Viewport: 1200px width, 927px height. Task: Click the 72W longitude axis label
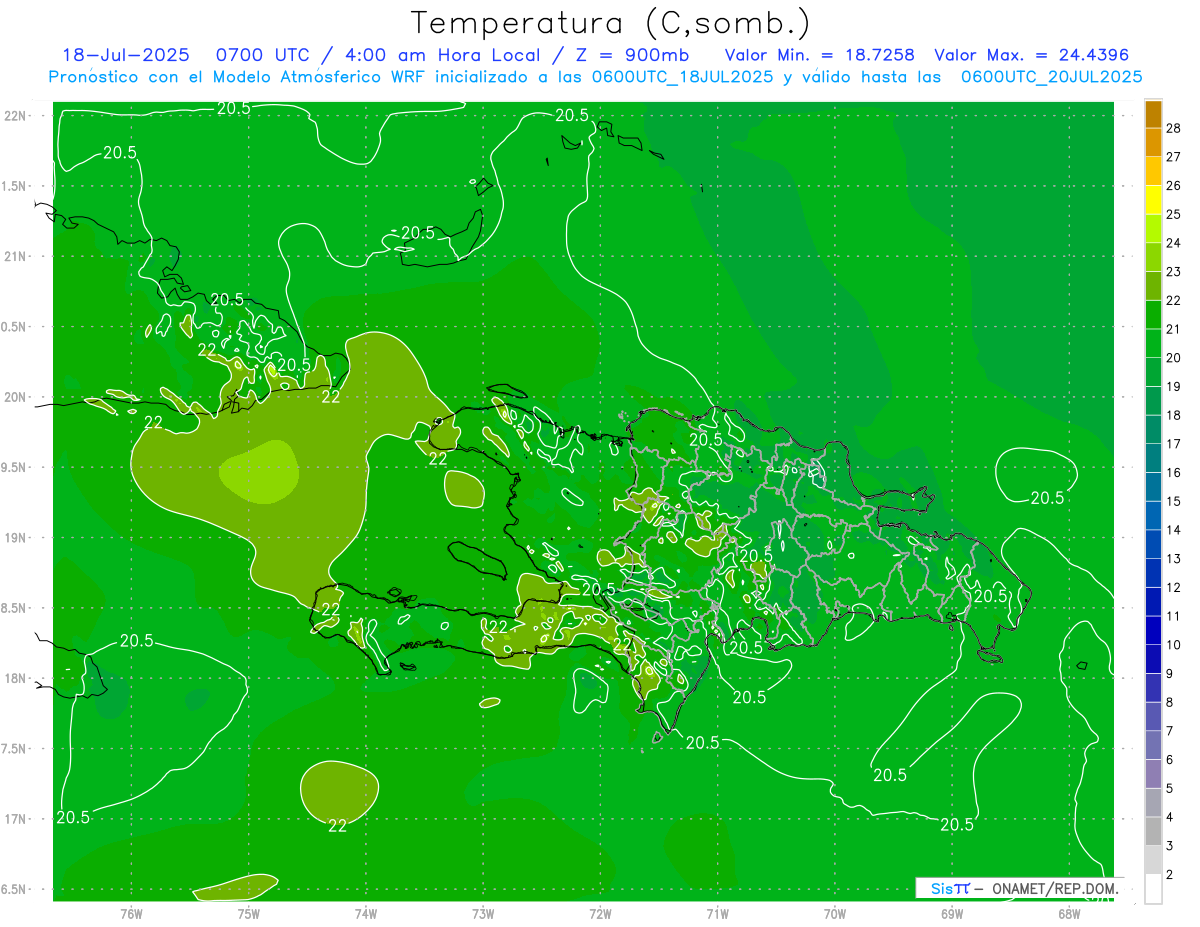601,913
